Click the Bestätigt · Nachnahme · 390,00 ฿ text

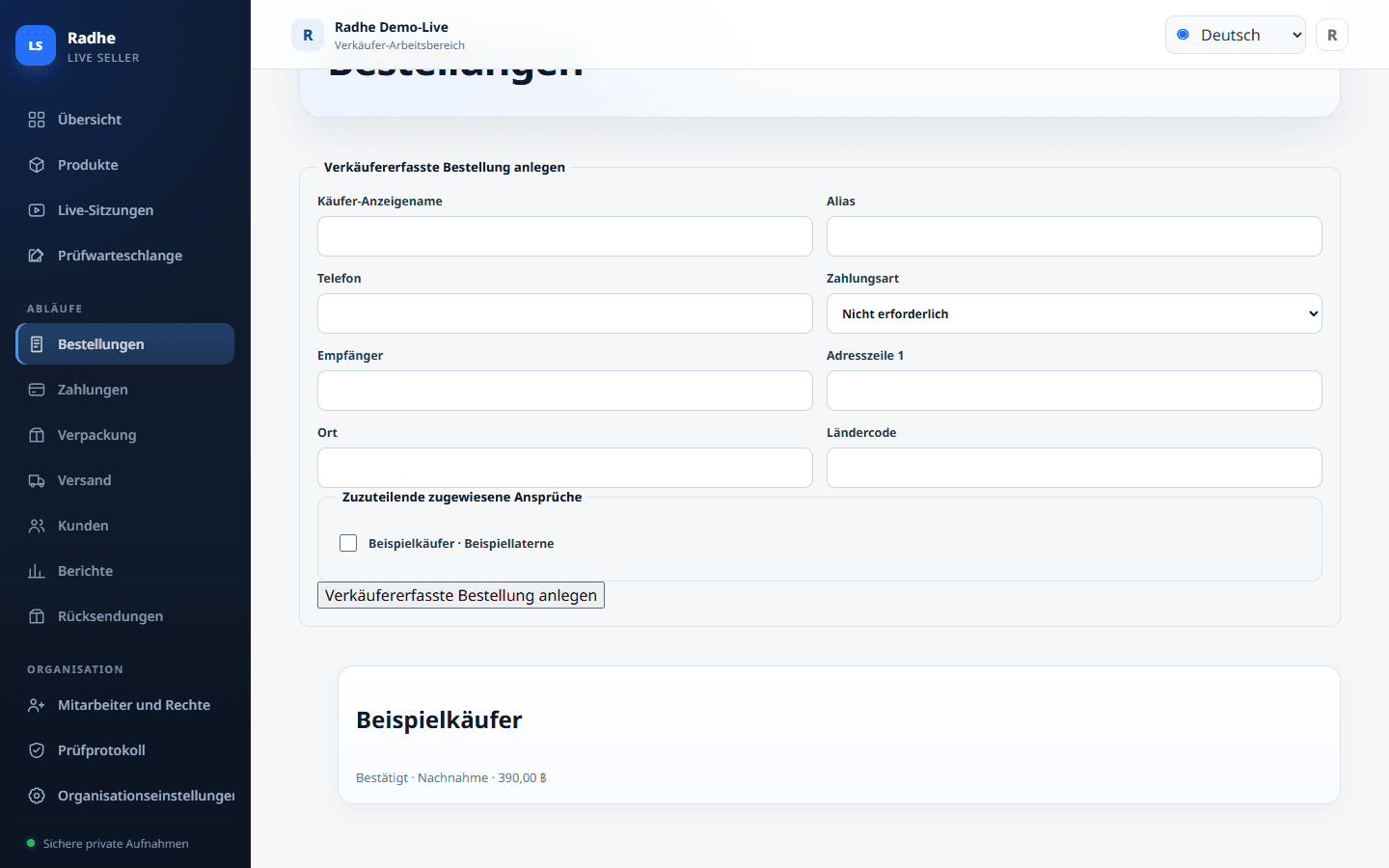point(451,778)
